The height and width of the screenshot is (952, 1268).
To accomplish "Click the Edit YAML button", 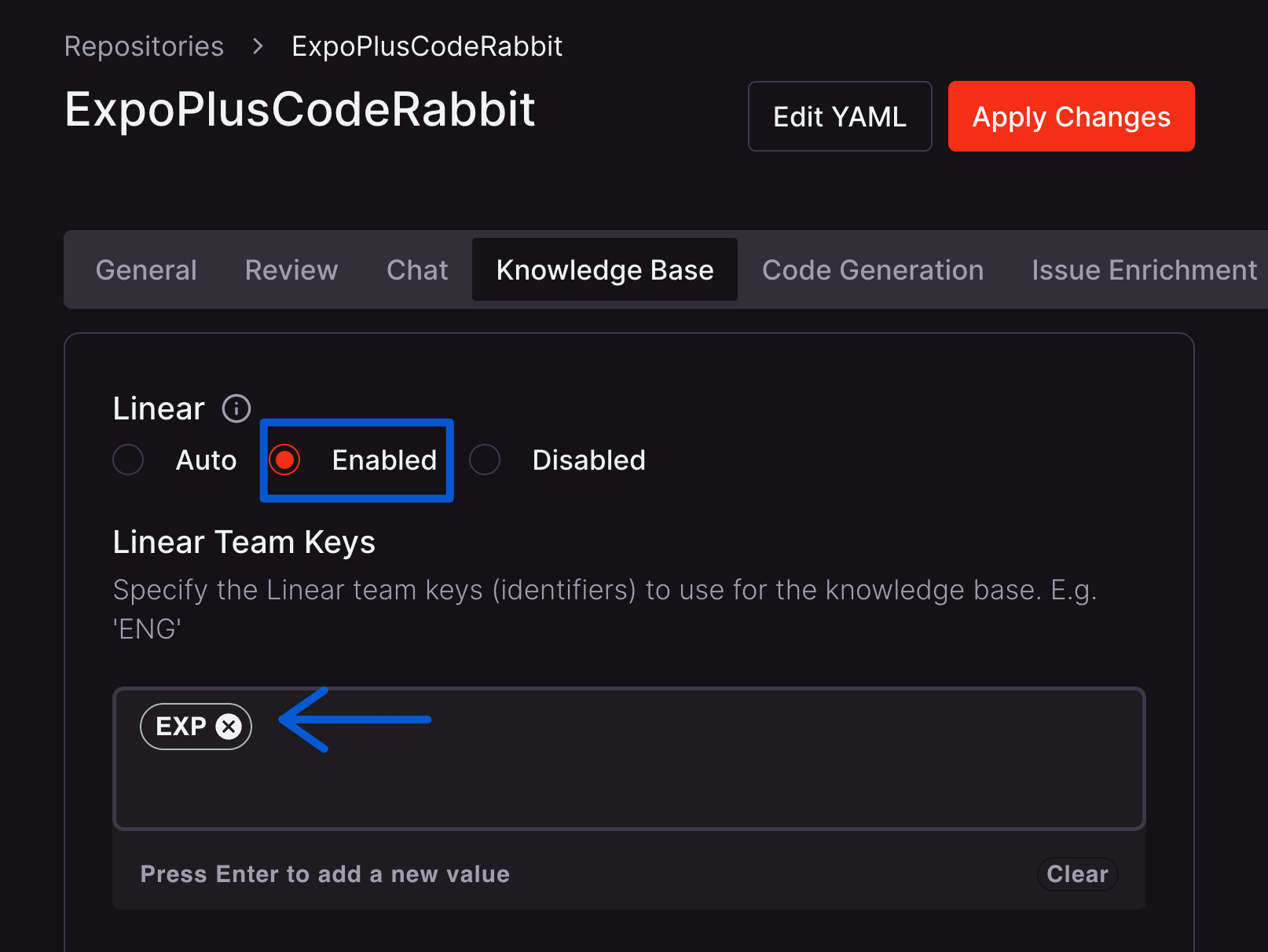I will 839,115.
